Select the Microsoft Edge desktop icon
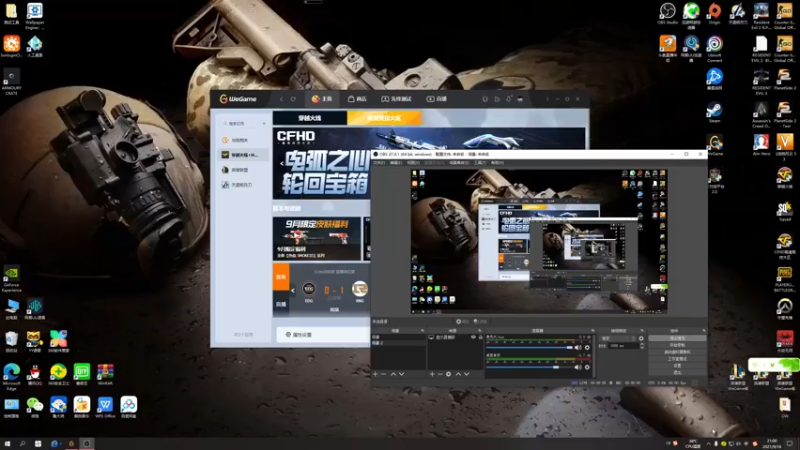Image resolution: width=800 pixels, height=450 pixels. point(11,377)
